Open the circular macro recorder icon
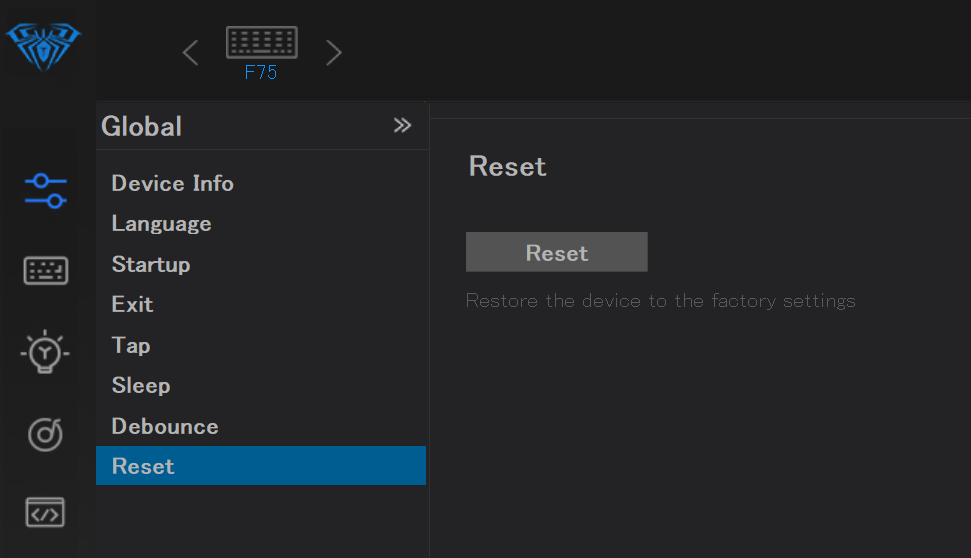Image resolution: width=971 pixels, height=558 pixels. click(x=46, y=434)
